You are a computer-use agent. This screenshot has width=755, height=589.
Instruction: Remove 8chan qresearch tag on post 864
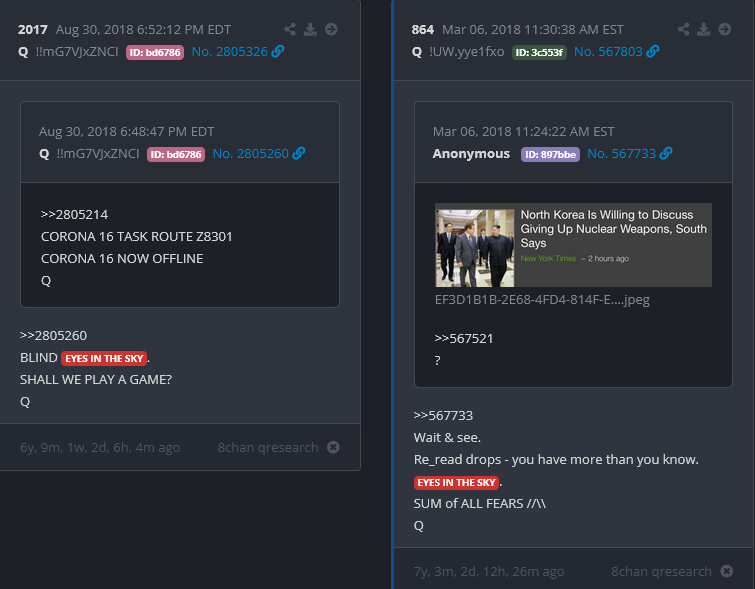pos(727,571)
